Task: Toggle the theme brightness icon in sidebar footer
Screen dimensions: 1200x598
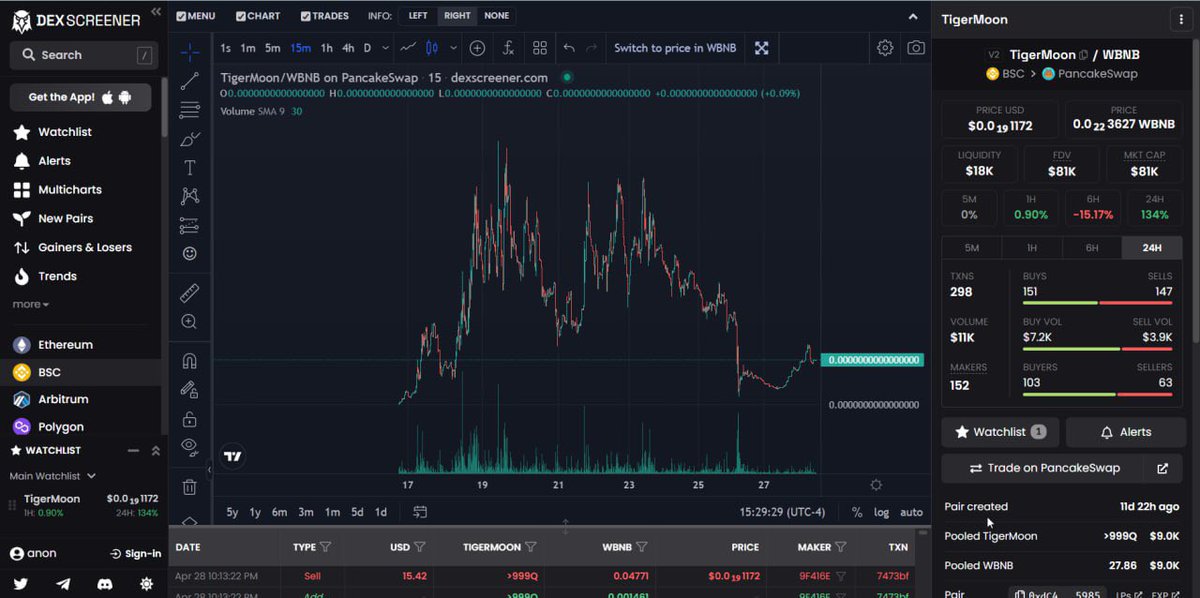Action: click(x=147, y=583)
